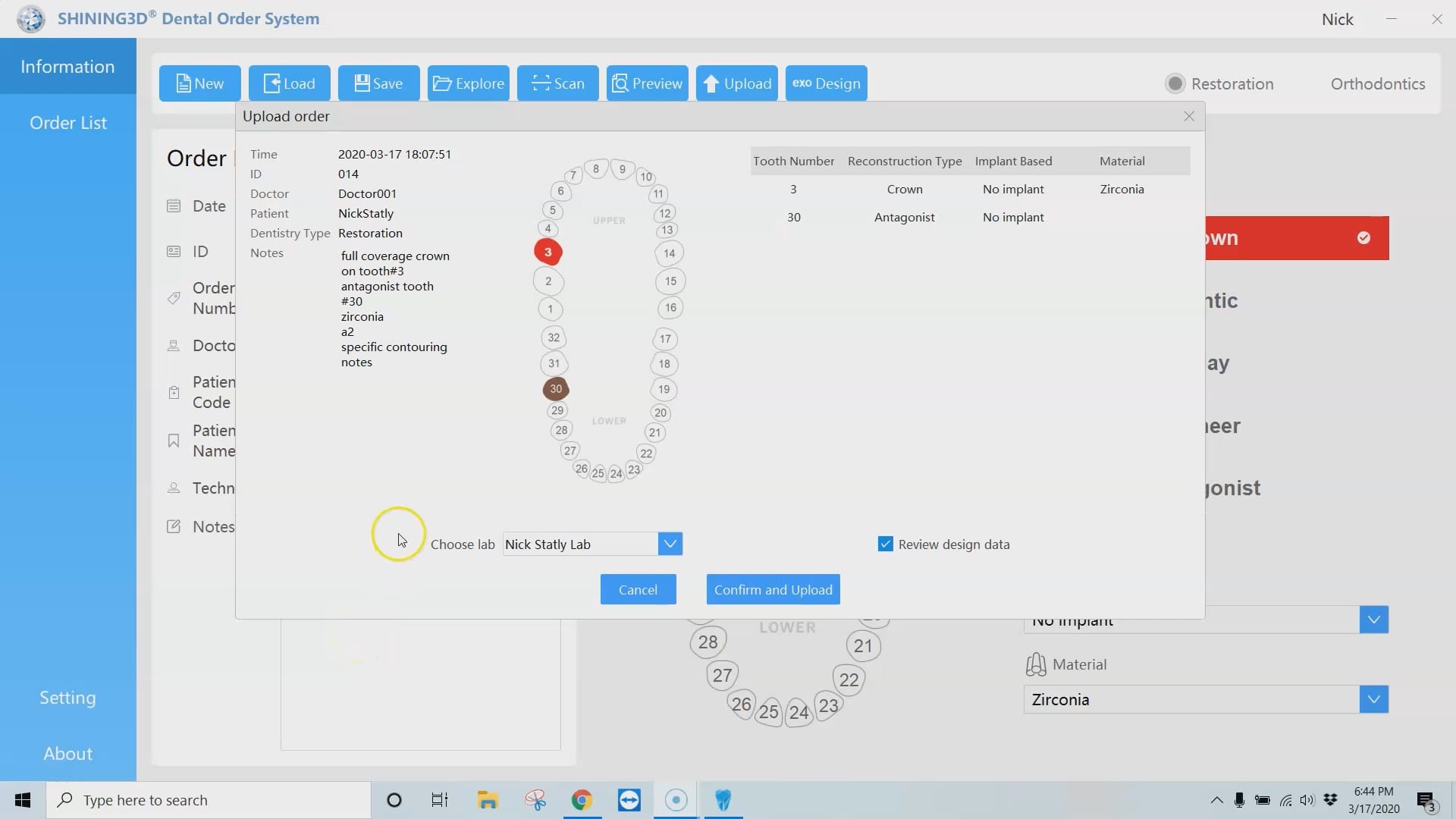The width and height of the screenshot is (1456, 819).
Task: Open Google Chrome from the taskbar
Action: click(x=582, y=800)
